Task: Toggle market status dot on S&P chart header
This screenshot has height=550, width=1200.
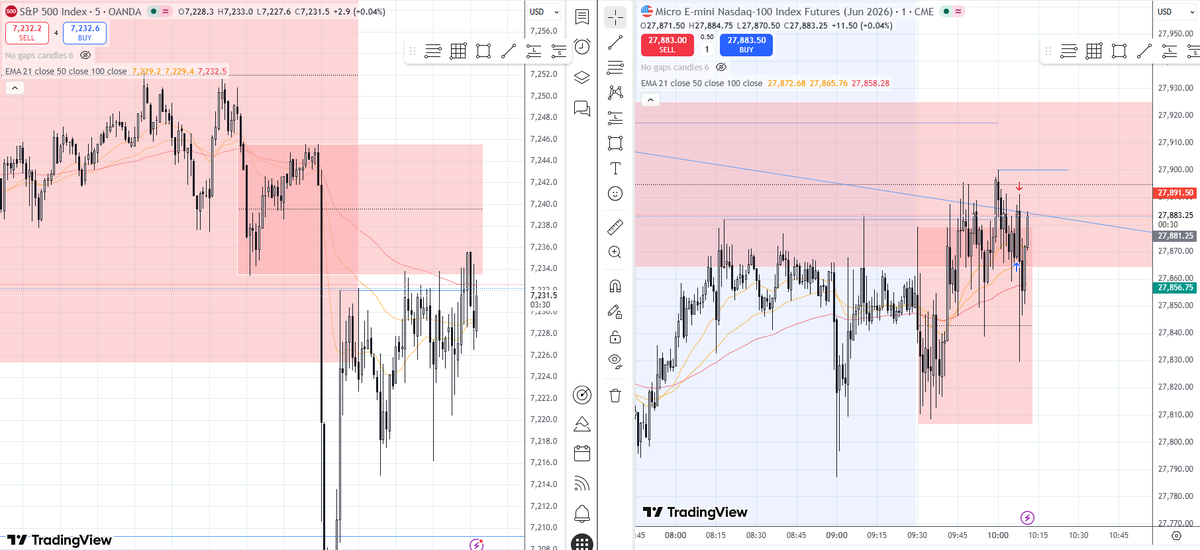Action: click(x=152, y=12)
